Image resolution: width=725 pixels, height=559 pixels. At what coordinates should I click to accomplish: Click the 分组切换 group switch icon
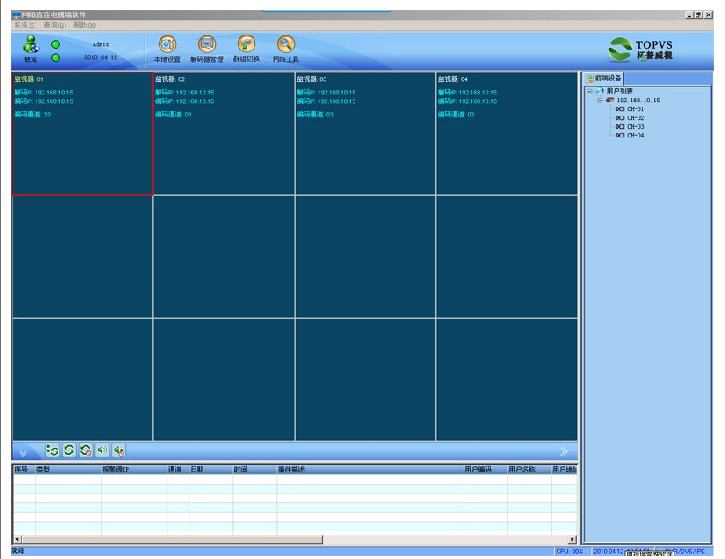click(x=246, y=44)
